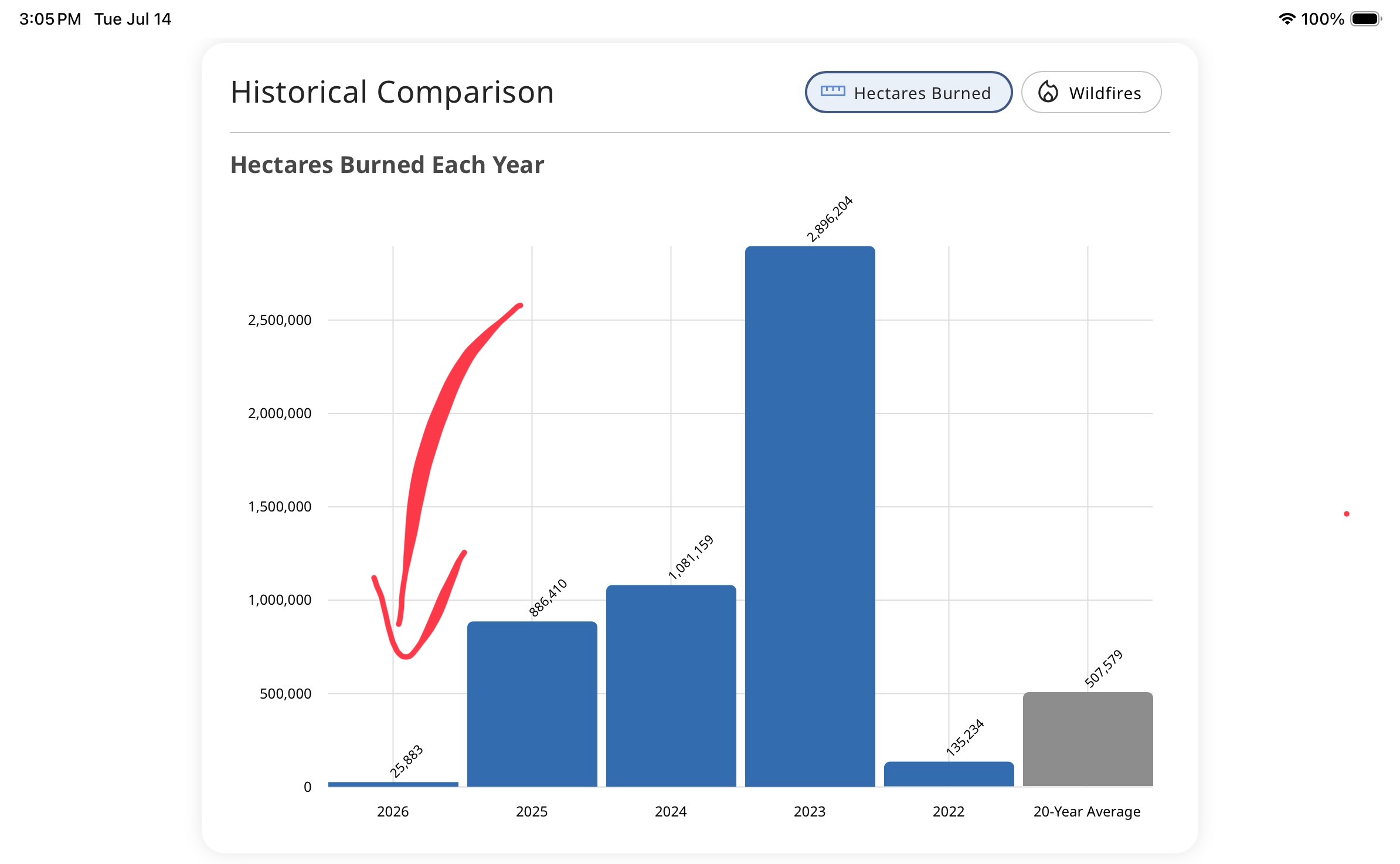The width and height of the screenshot is (1400, 864).
Task: Click the 0 y-axis value
Action: (307, 787)
